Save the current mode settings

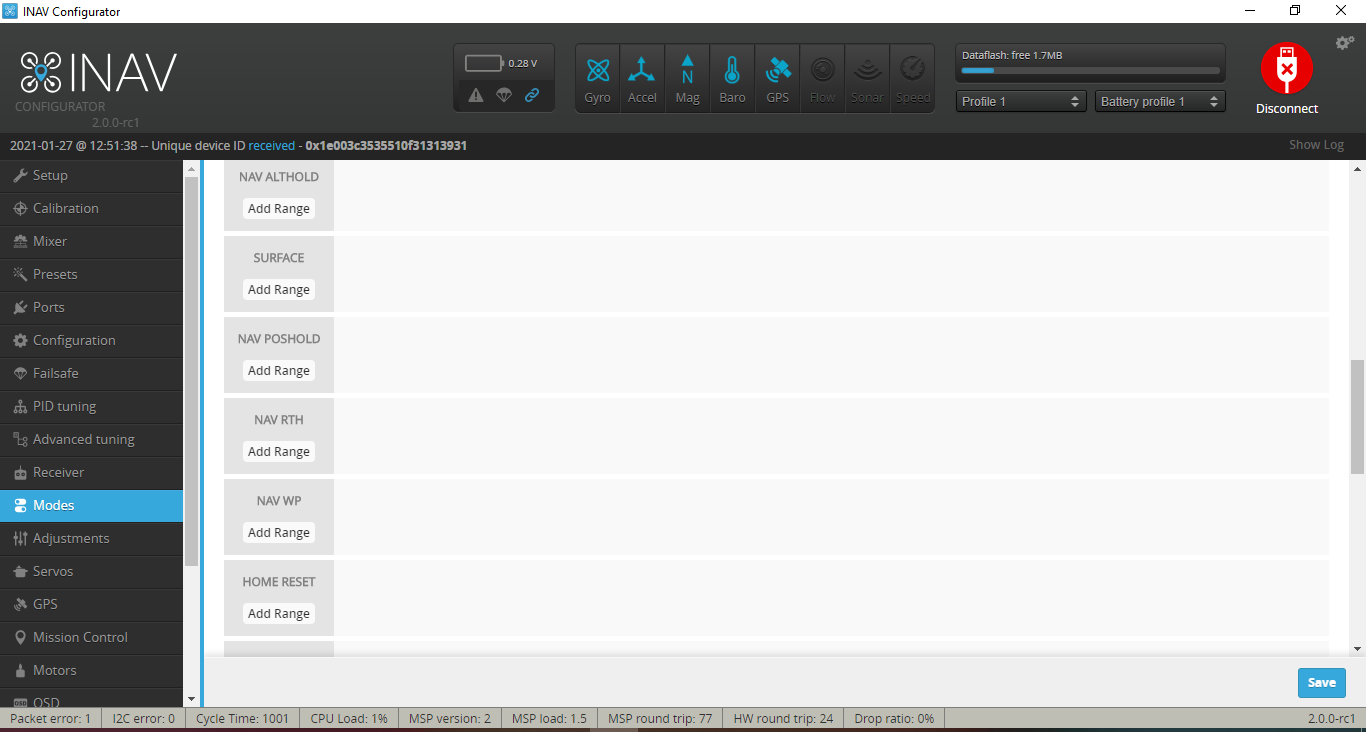[1321, 682]
